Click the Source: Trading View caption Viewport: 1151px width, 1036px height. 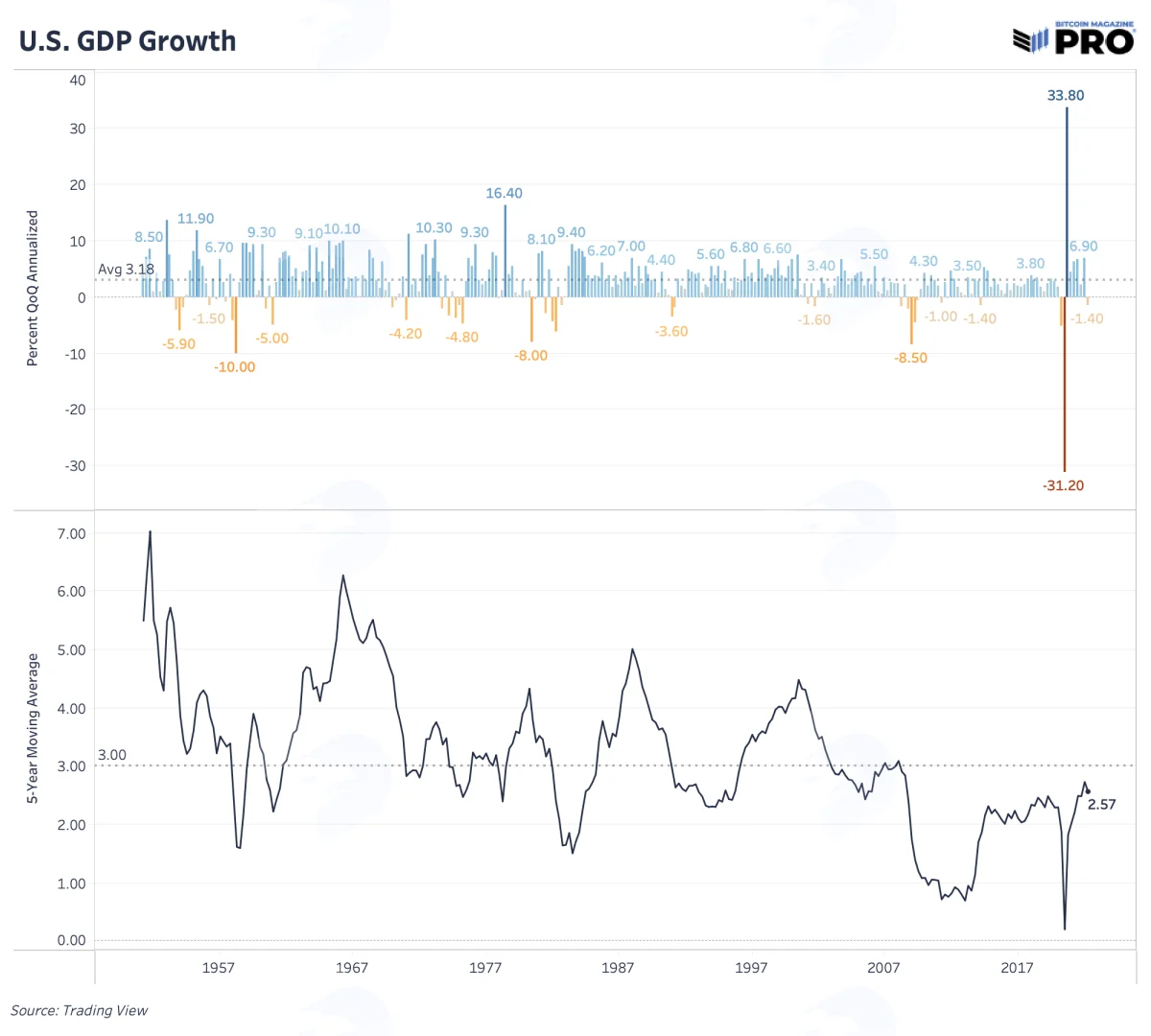pyautogui.click(x=80, y=1010)
